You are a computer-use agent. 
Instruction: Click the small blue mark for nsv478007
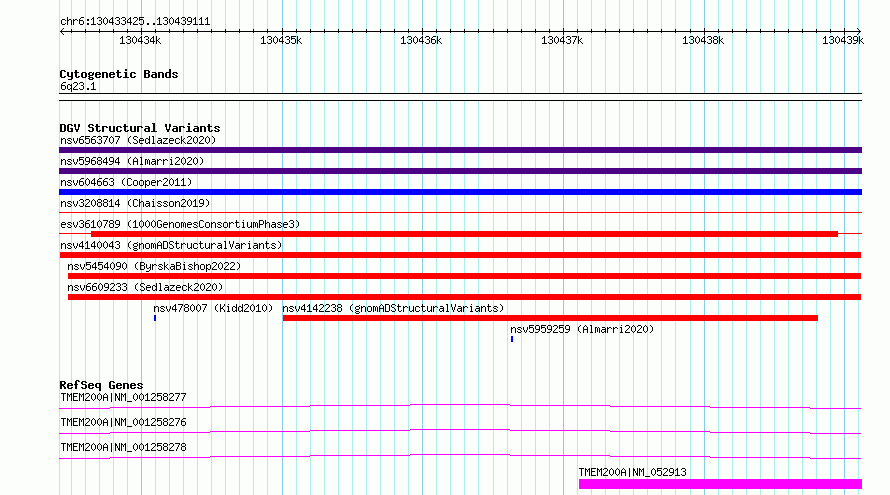click(155, 318)
